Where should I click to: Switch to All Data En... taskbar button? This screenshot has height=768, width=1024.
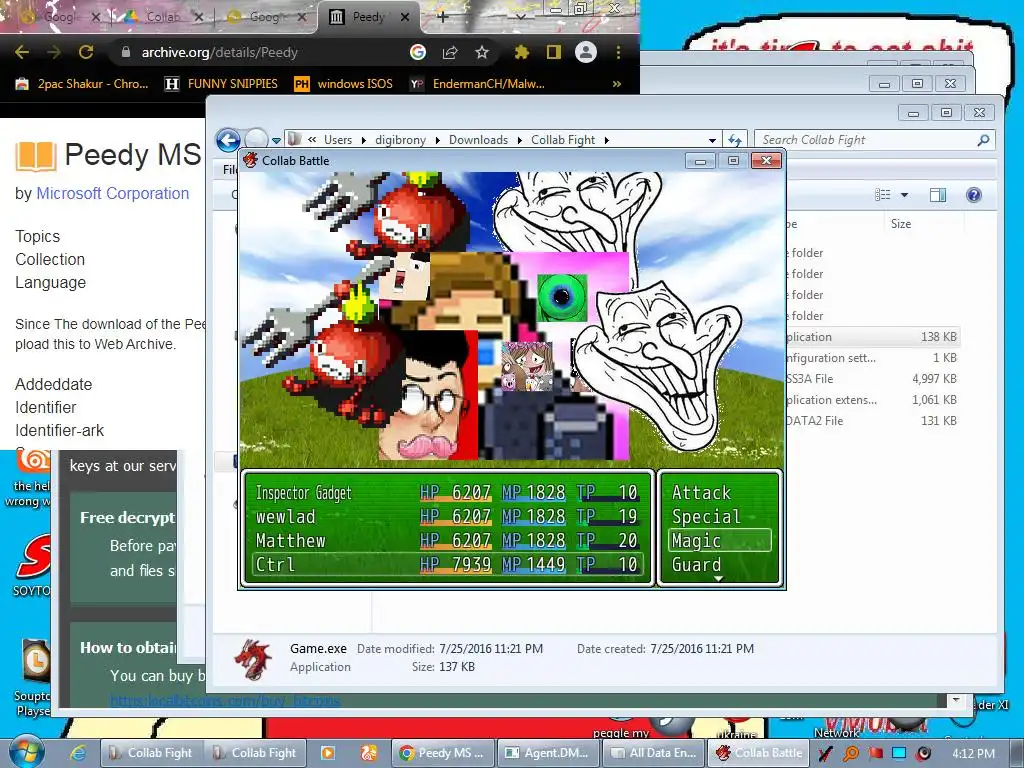[654, 753]
